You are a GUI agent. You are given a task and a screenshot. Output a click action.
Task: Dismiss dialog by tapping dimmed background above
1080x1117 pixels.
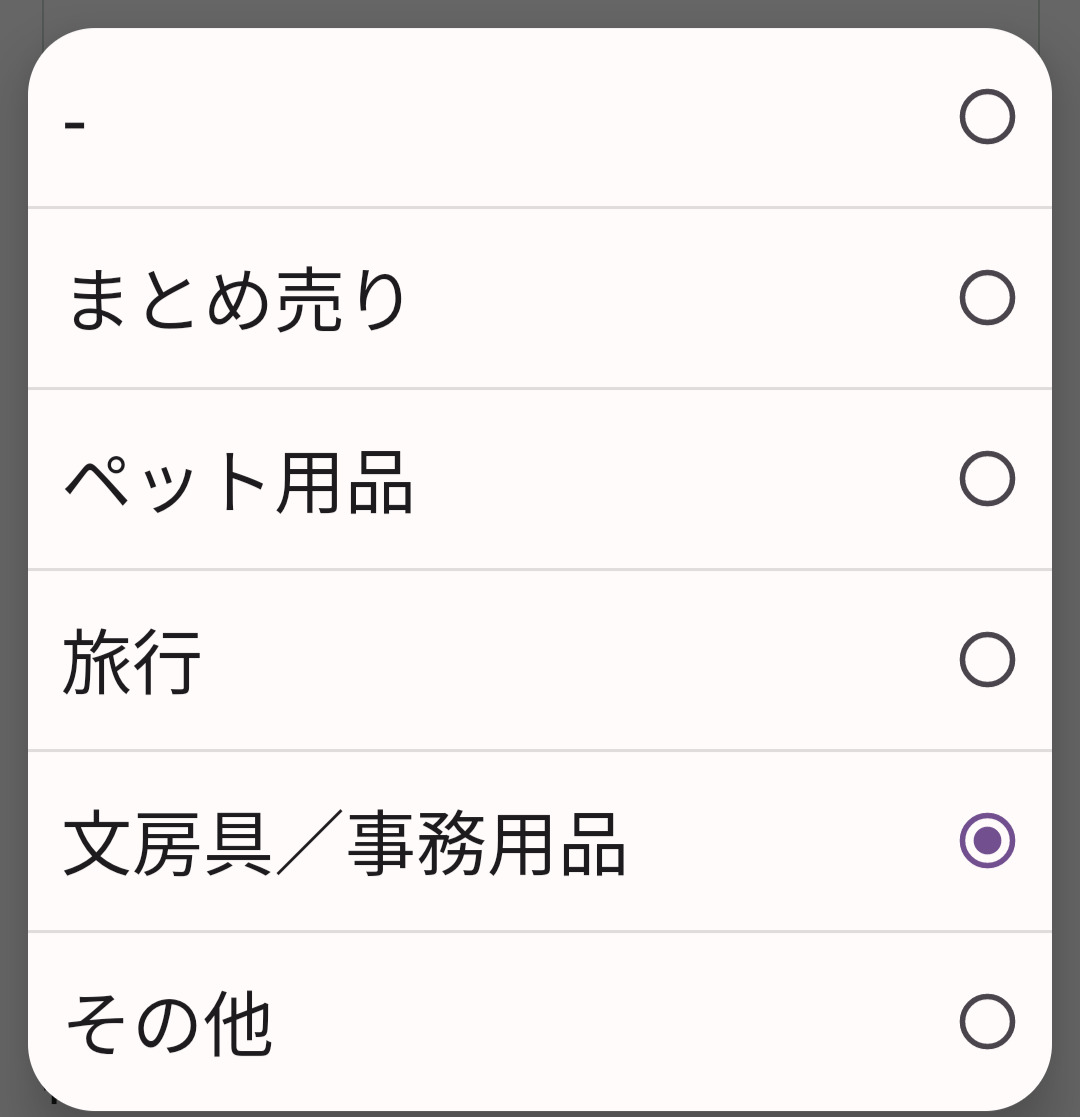click(540, 12)
